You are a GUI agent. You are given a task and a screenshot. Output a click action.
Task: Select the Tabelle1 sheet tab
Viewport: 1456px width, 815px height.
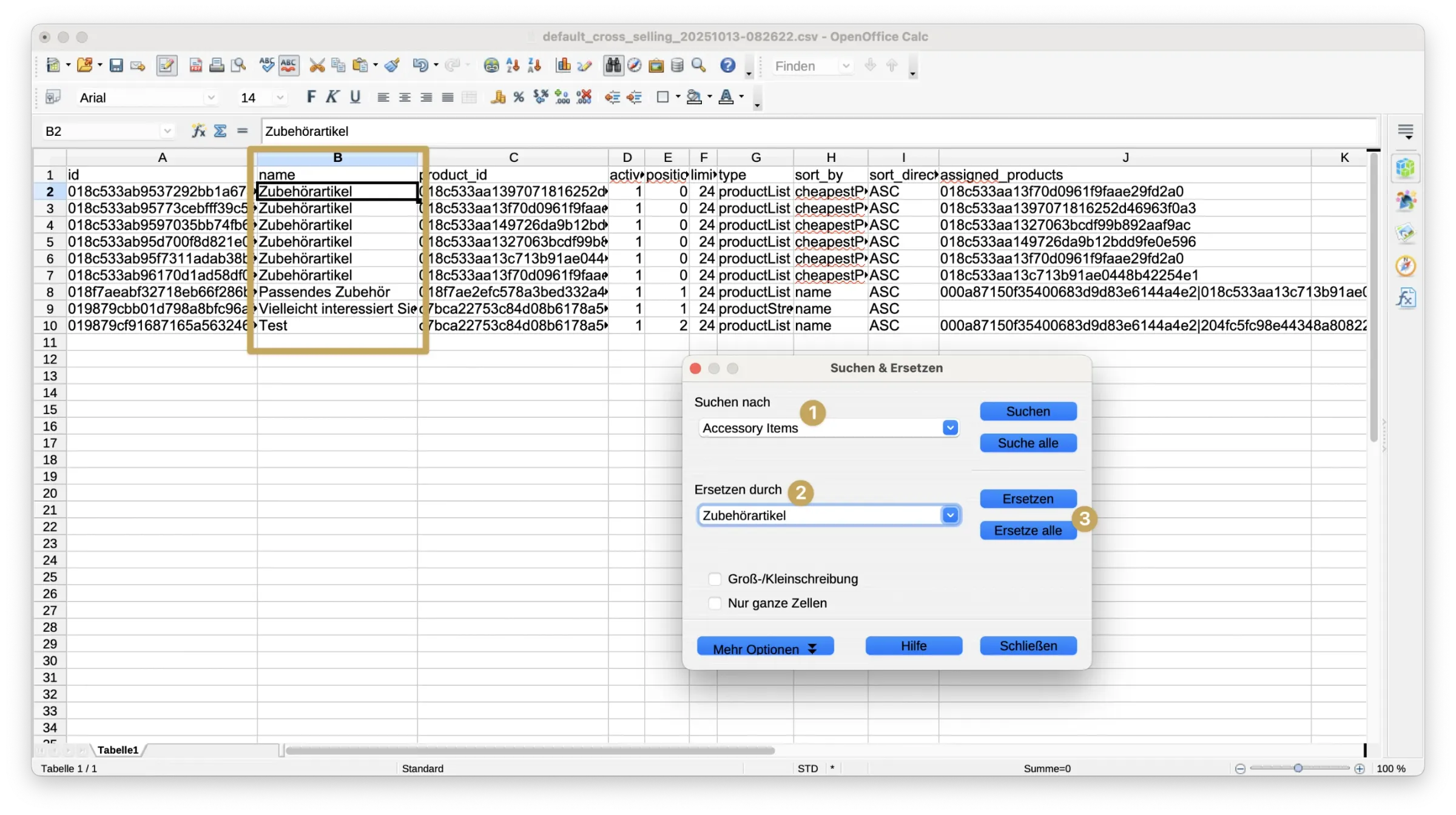coord(118,750)
